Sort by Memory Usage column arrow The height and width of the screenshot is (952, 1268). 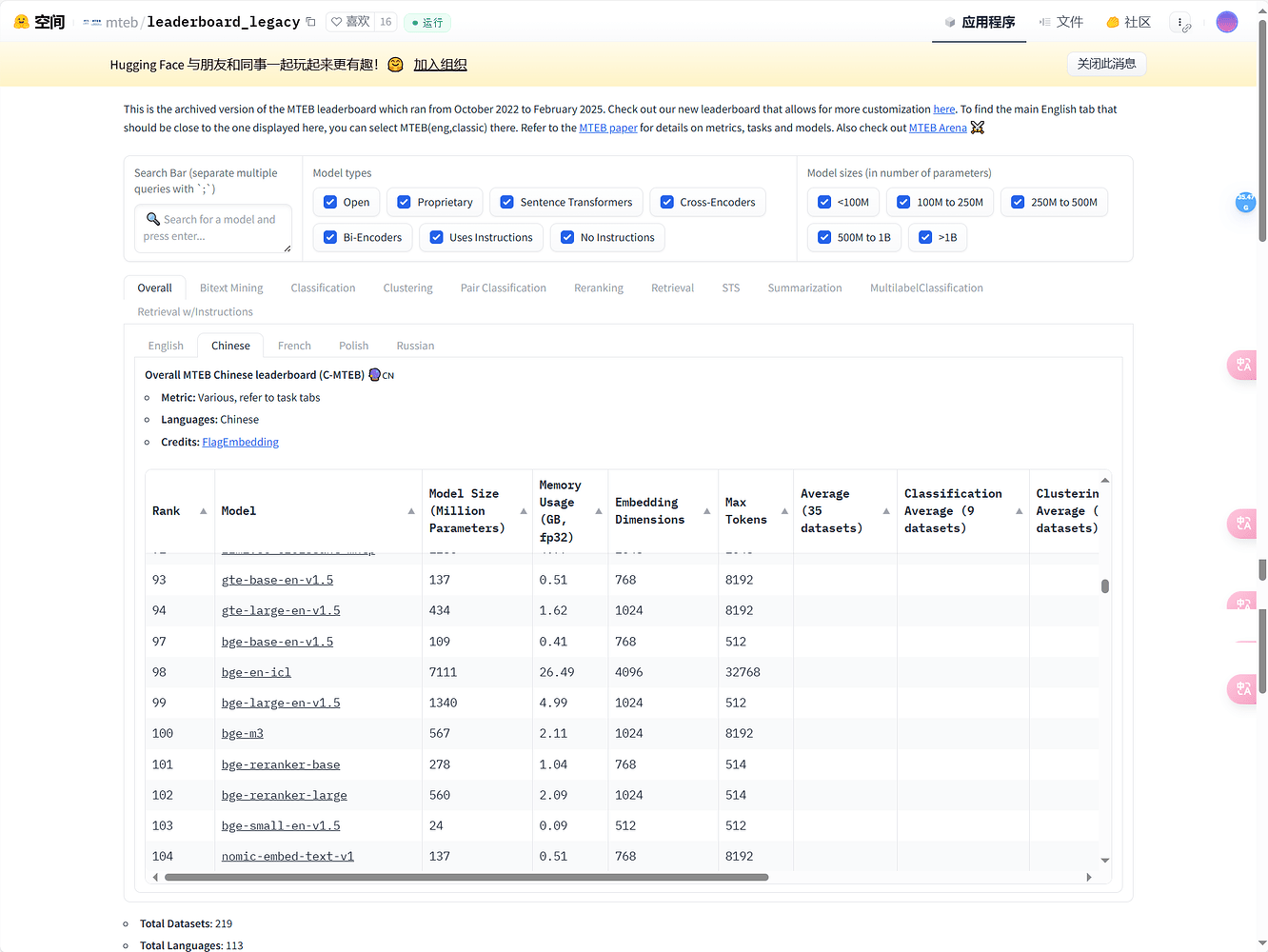(x=599, y=511)
